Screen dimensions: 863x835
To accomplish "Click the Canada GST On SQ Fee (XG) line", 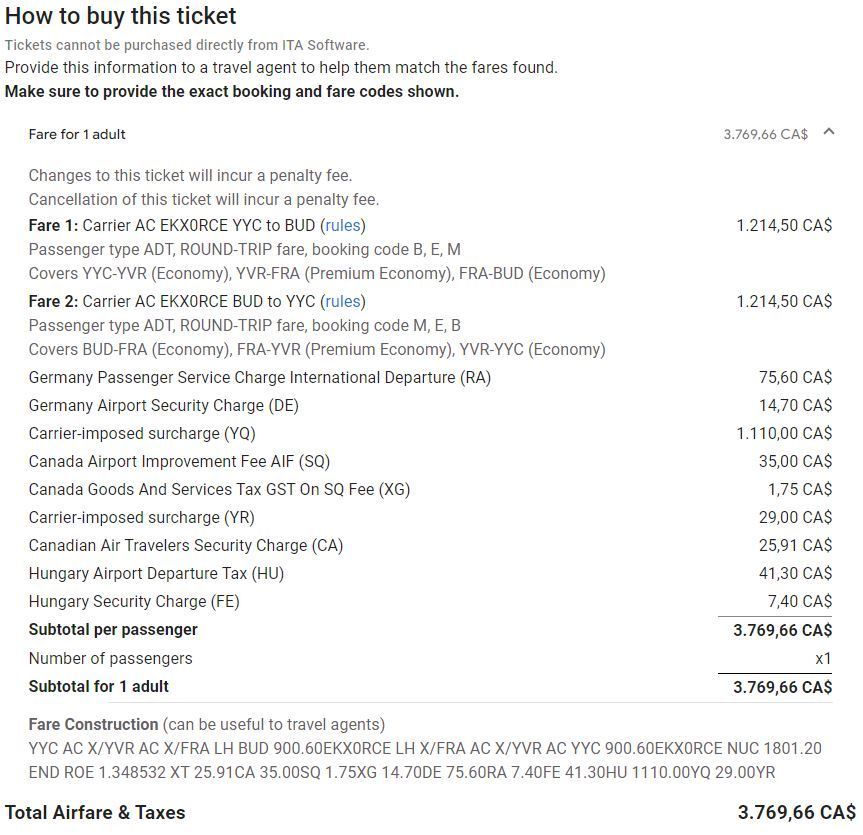I will 219,490.
